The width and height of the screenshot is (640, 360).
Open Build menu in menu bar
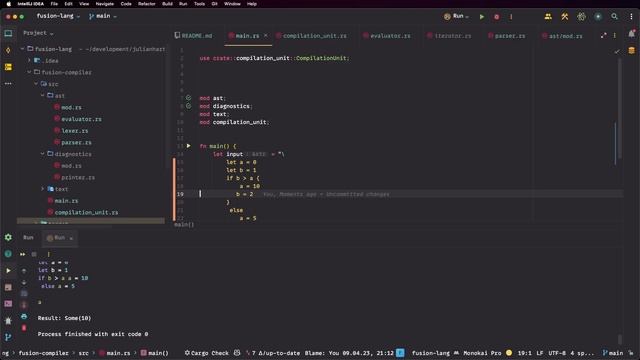[x=167, y=4]
